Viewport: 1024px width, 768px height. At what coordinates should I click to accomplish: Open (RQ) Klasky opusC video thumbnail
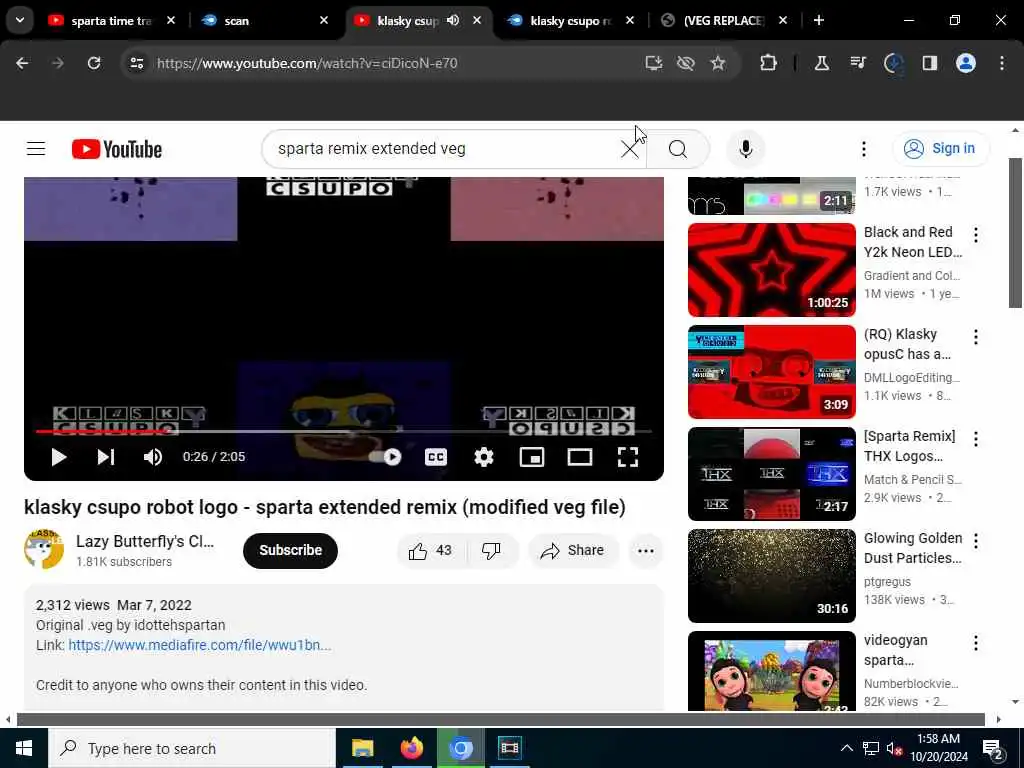[771, 372]
